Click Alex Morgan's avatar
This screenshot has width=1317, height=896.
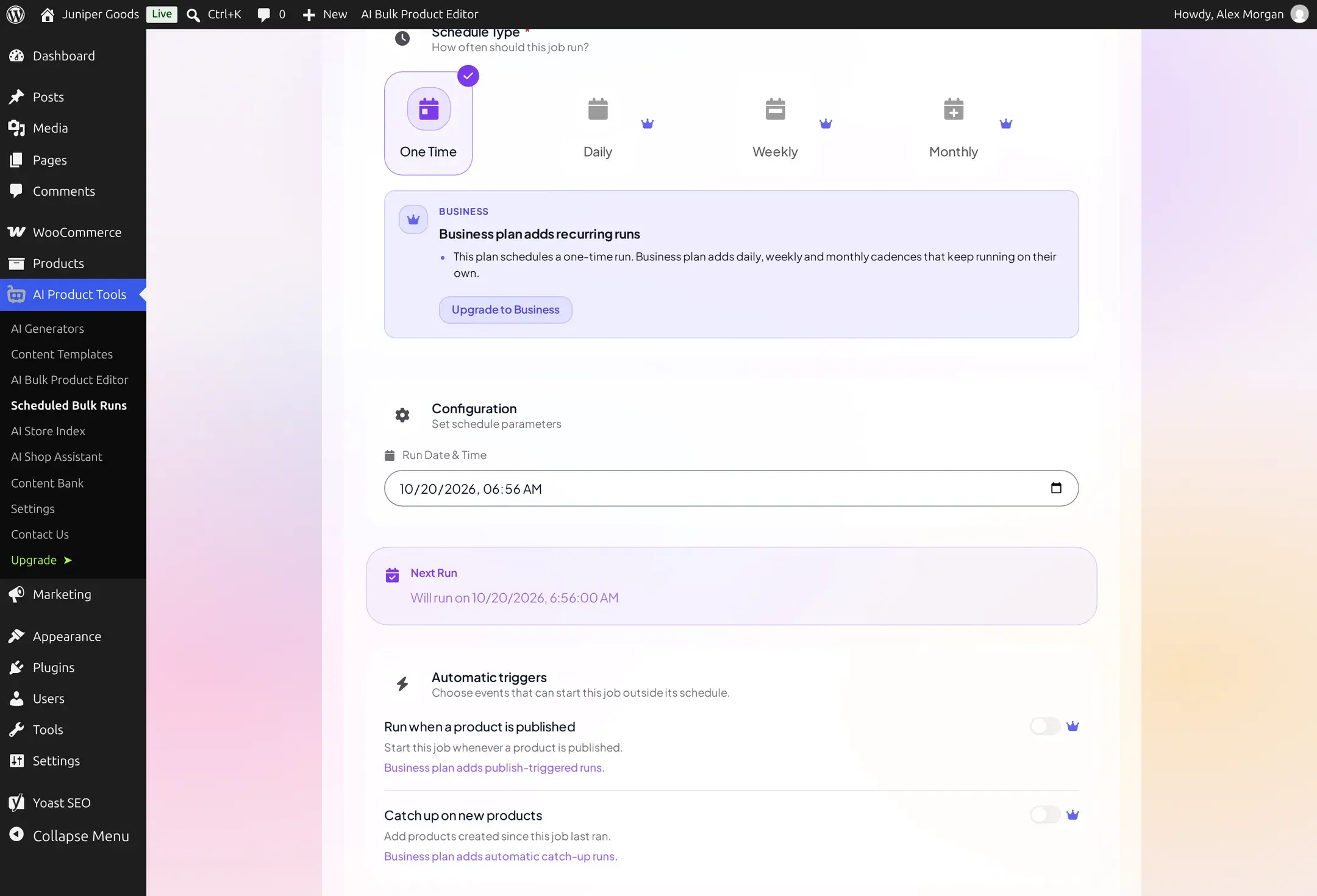click(x=1299, y=14)
